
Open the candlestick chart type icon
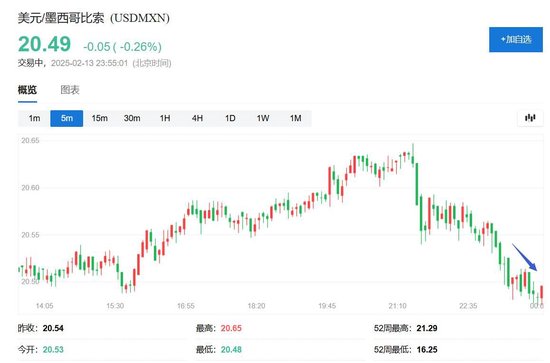530,118
